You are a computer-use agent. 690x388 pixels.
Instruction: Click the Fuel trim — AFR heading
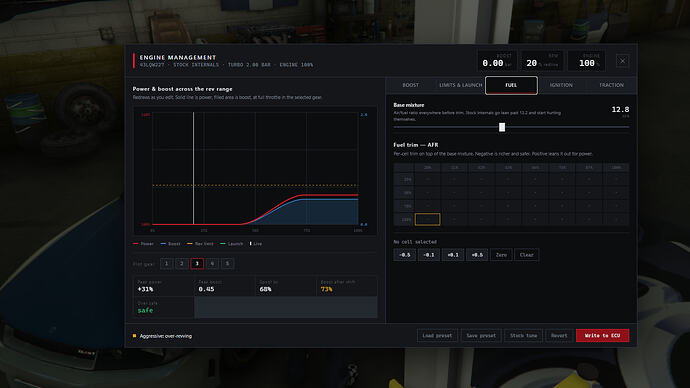point(416,145)
